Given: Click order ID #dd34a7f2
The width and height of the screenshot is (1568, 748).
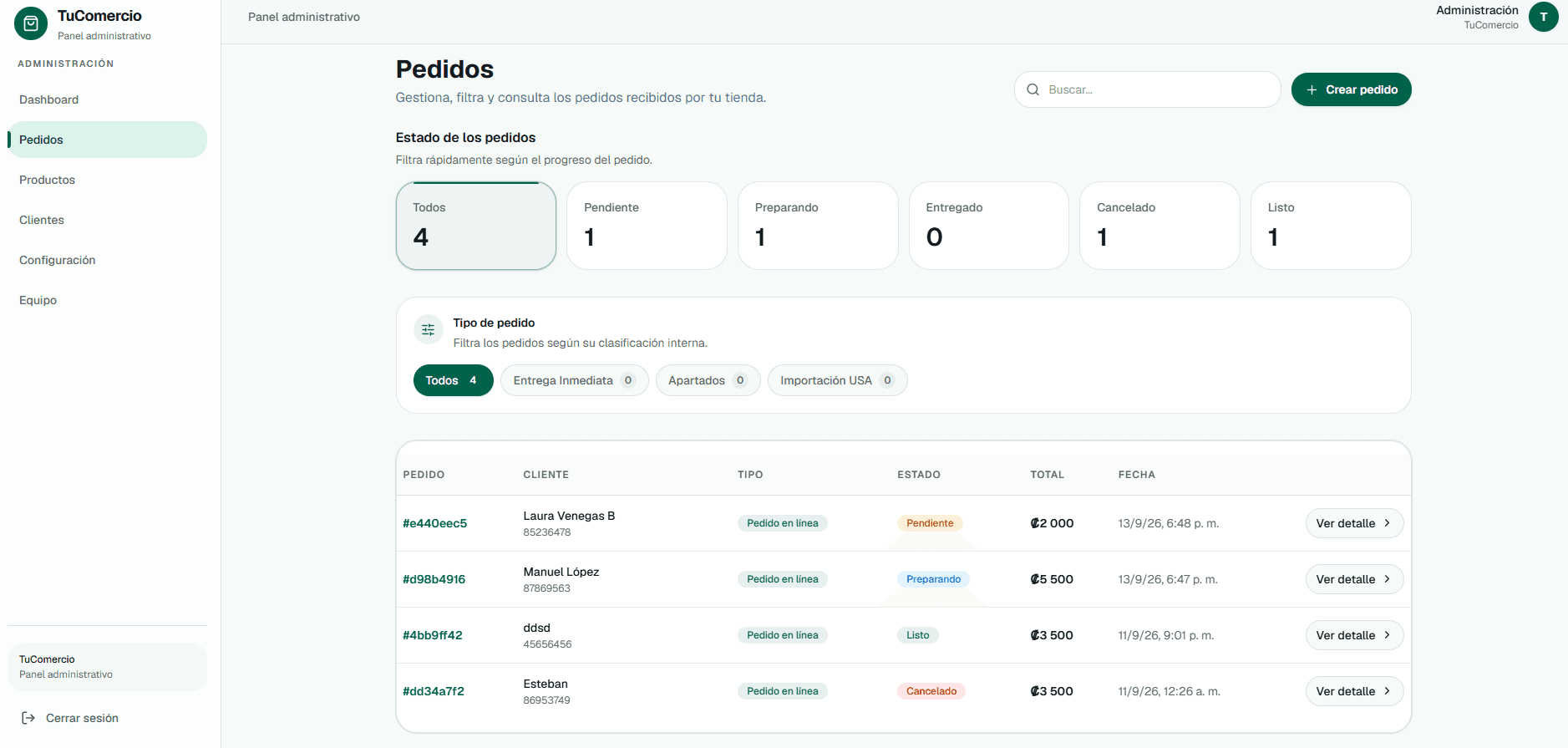Looking at the screenshot, I should (433, 691).
